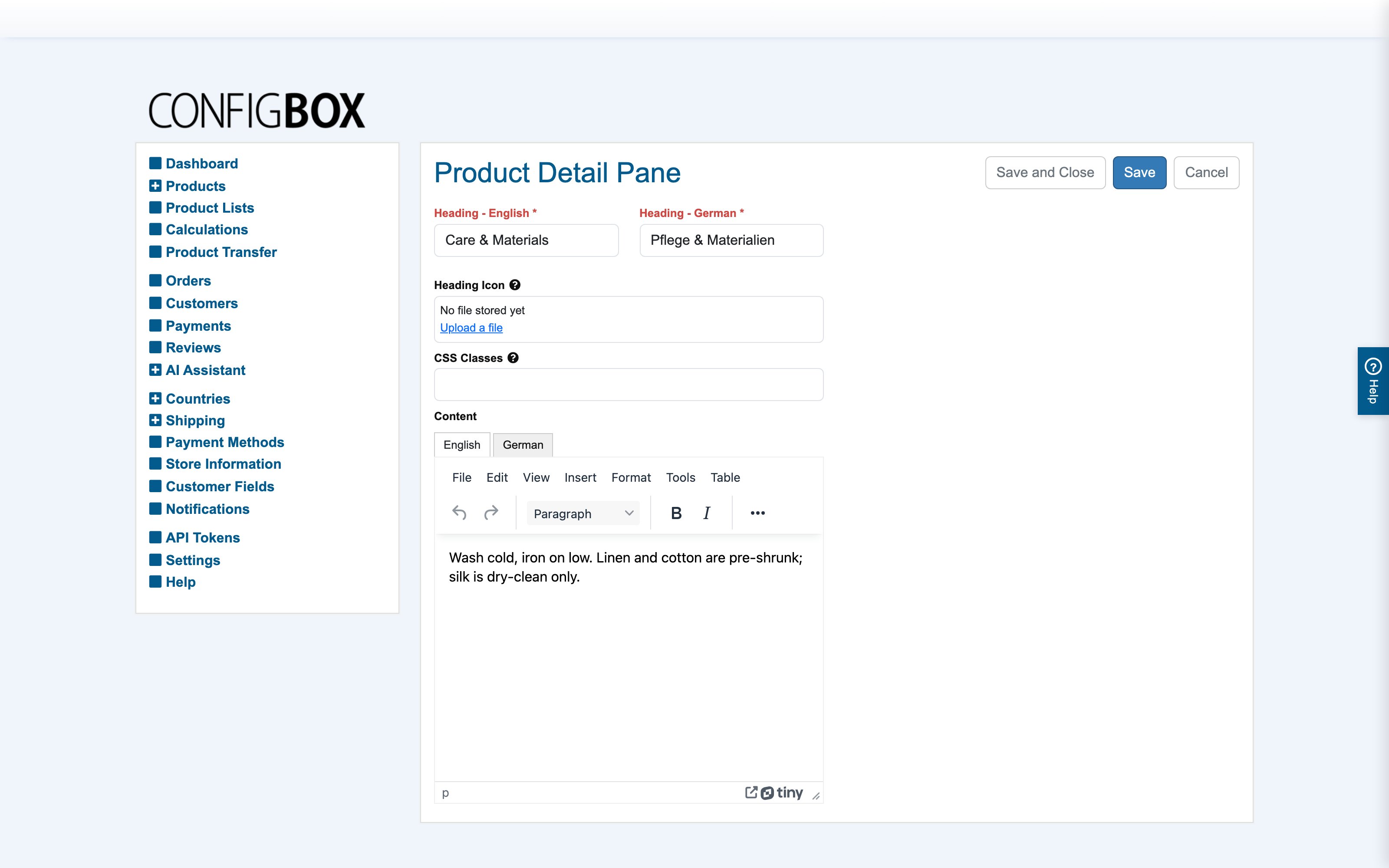Click the Product Detail Pane heading

pyautogui.click(x=557, y=172)
